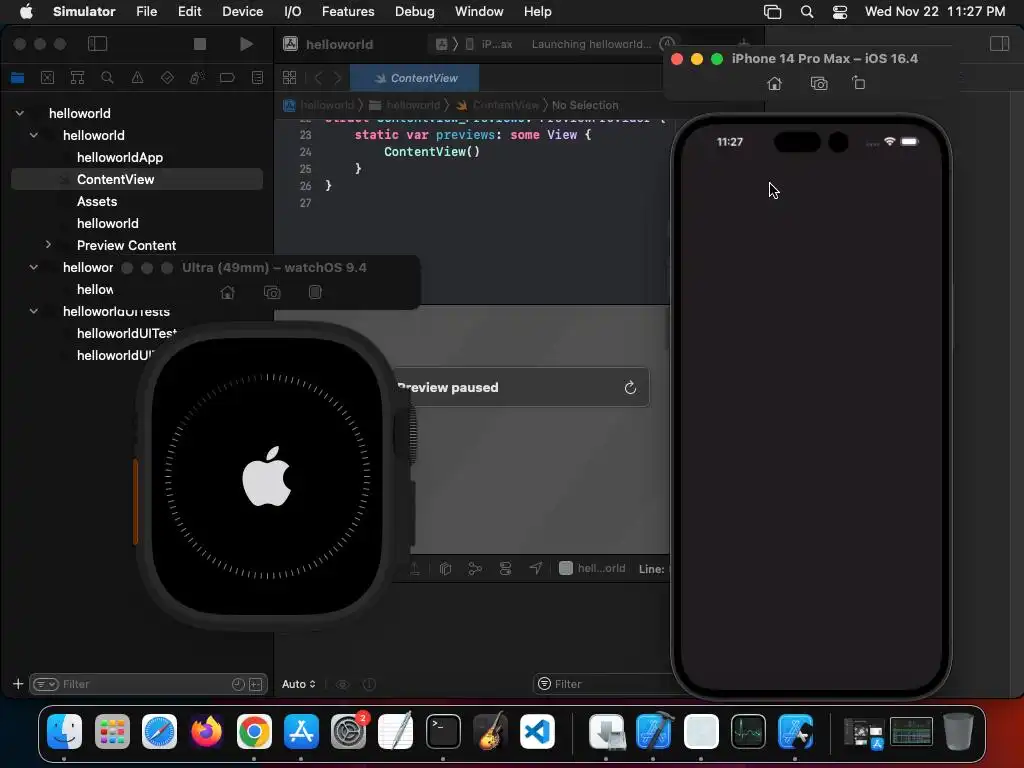The height and width of the screenshot is (768, 1024).
Task: Toggle recent files filter clock icon
Action: (x=238, y=684)
